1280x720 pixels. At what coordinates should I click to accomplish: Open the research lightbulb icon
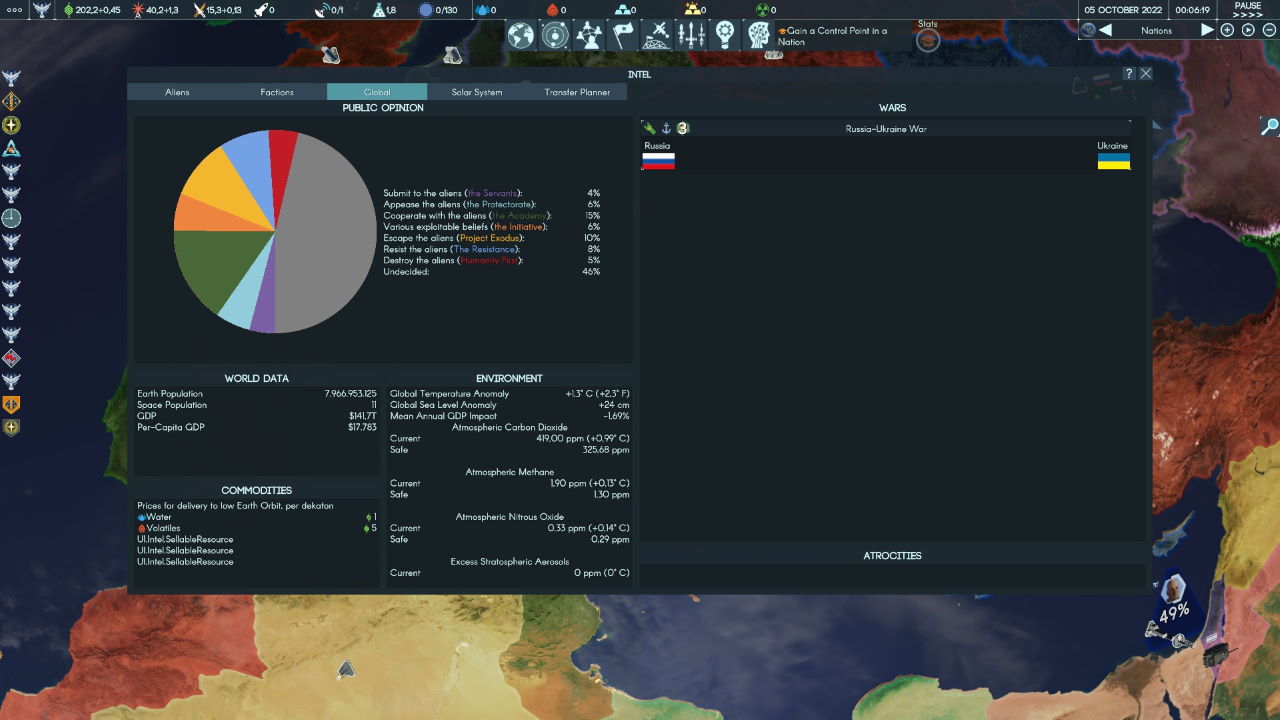tap(725, 35)
